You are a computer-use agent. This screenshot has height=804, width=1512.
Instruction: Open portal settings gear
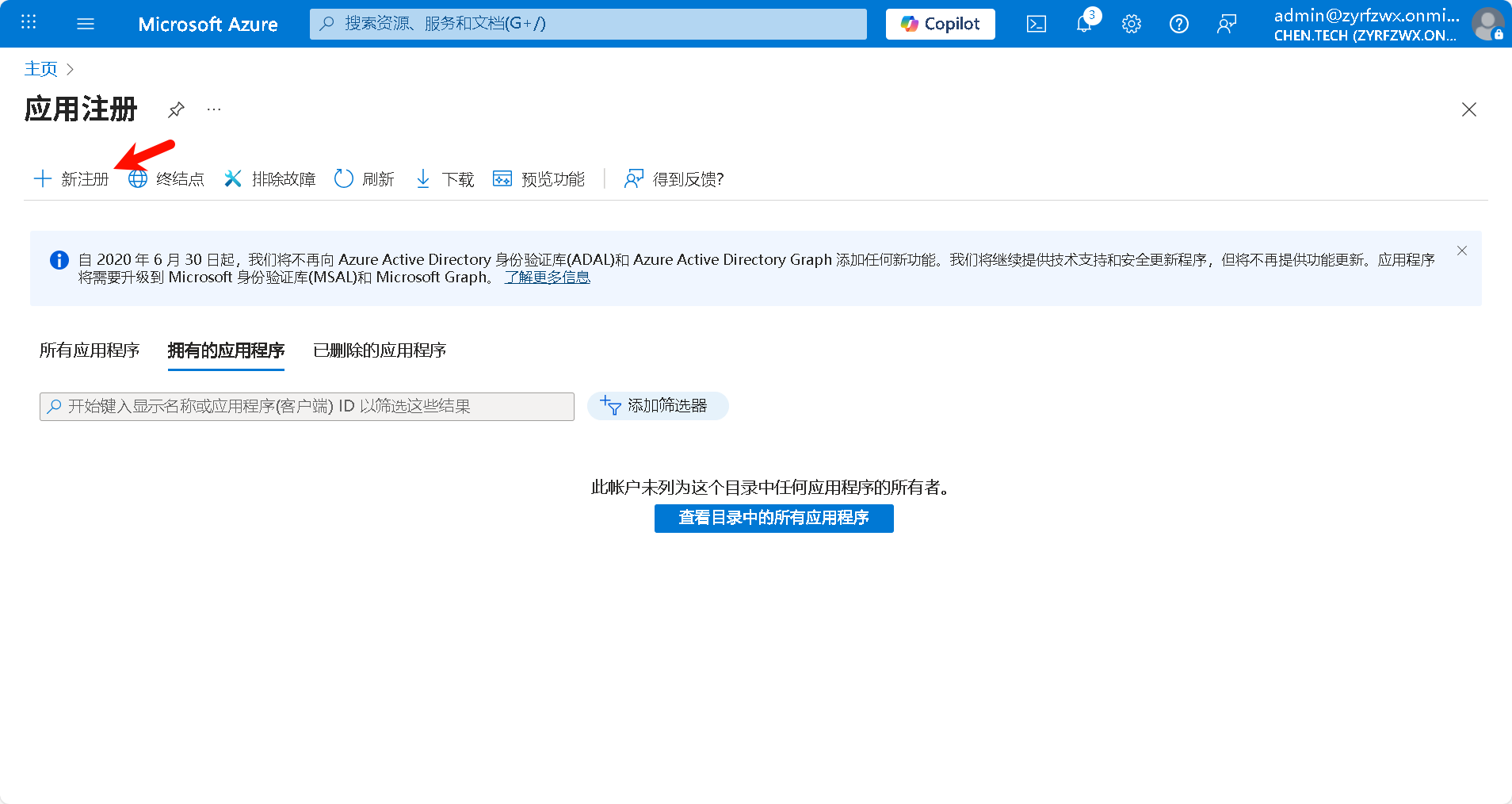tap(1131, 24)
